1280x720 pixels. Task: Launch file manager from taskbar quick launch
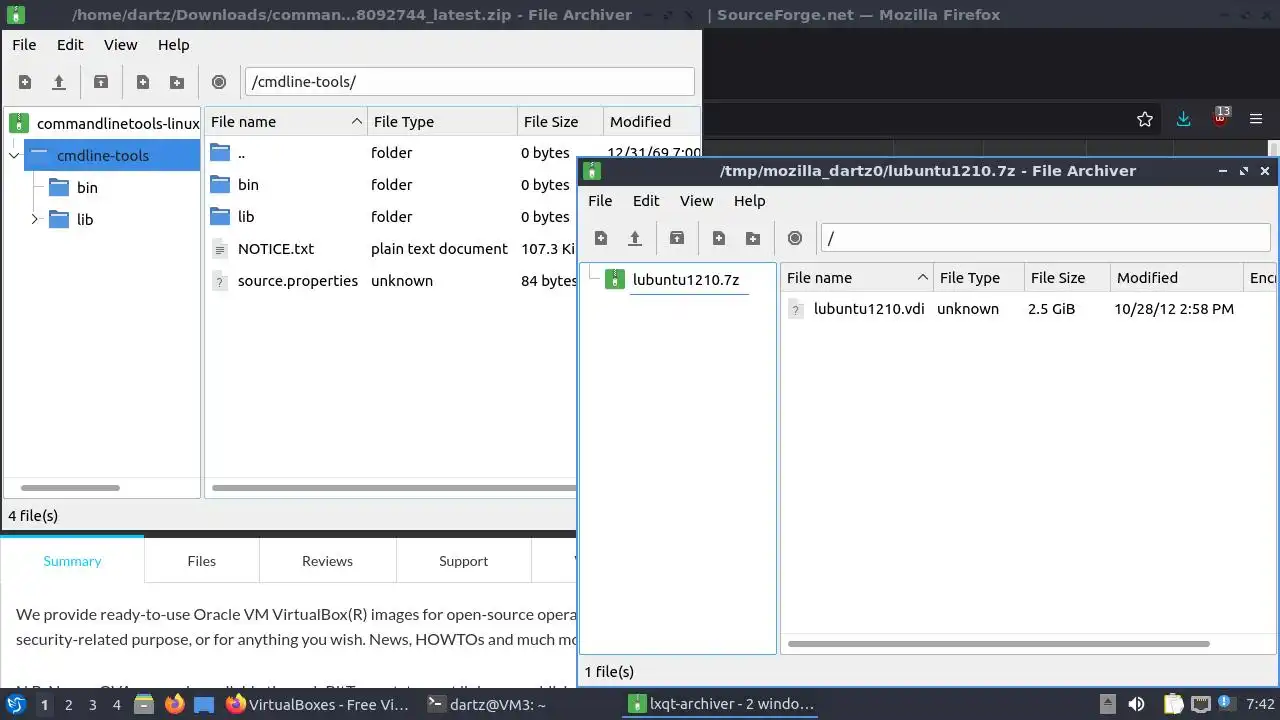click(x=144, y=704)
